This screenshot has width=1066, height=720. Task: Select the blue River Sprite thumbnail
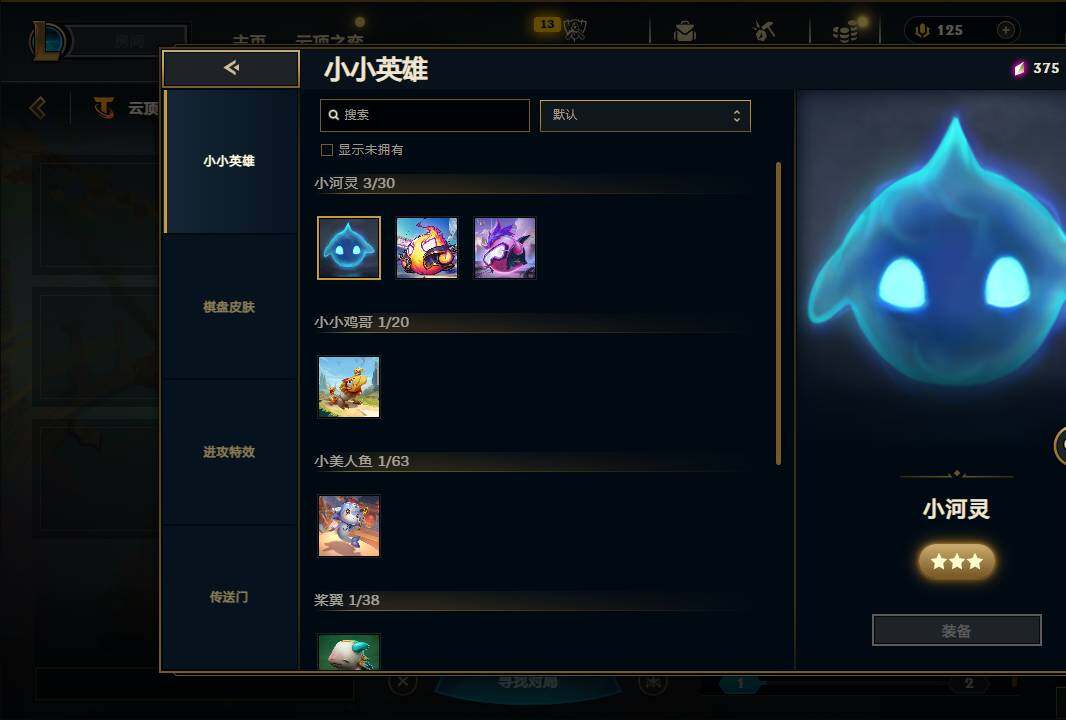point(349,248)
